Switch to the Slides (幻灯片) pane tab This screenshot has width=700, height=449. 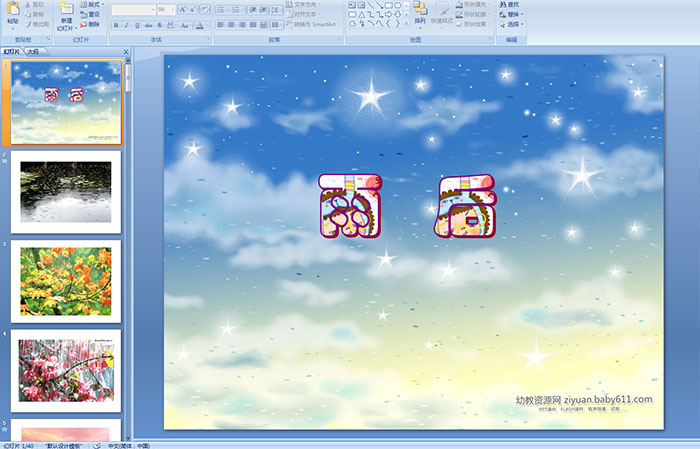tap(12, 52)
